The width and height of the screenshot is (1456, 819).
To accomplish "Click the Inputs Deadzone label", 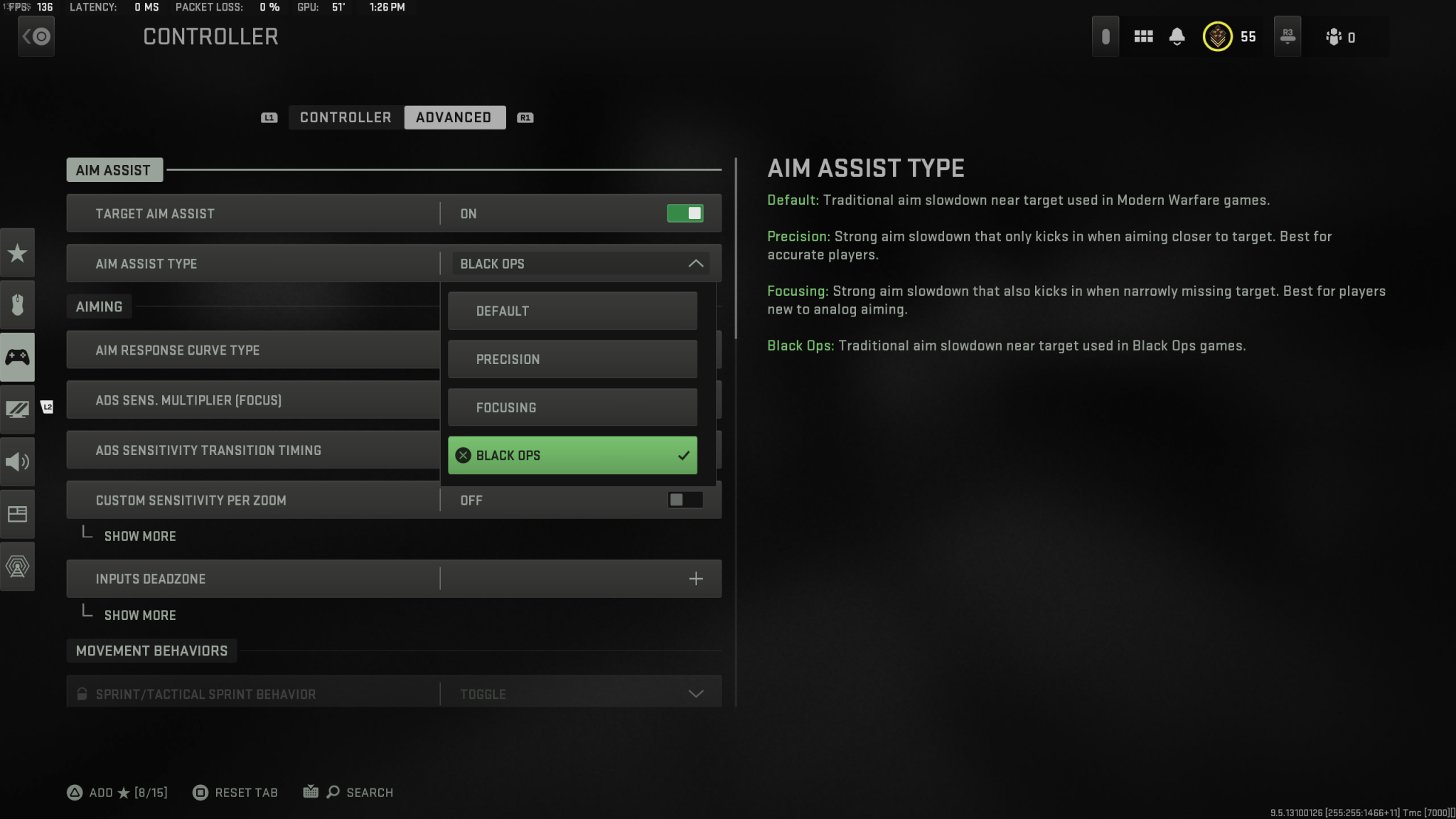I will click(151, 579).
